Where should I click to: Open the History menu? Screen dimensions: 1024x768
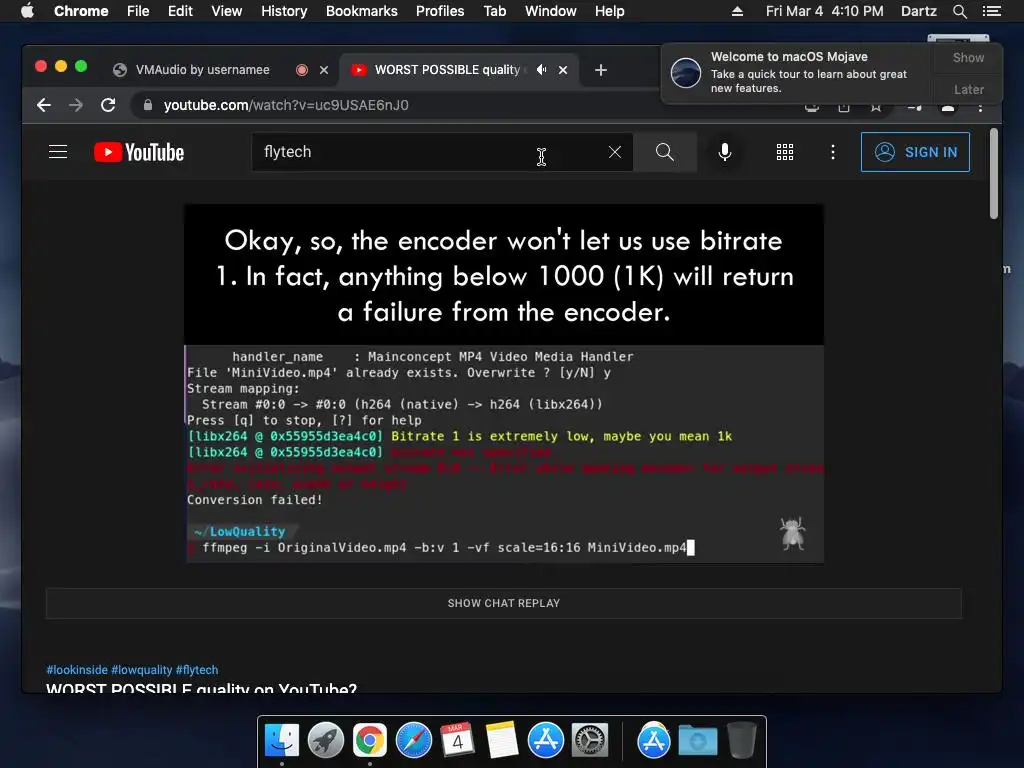[284, 11]
